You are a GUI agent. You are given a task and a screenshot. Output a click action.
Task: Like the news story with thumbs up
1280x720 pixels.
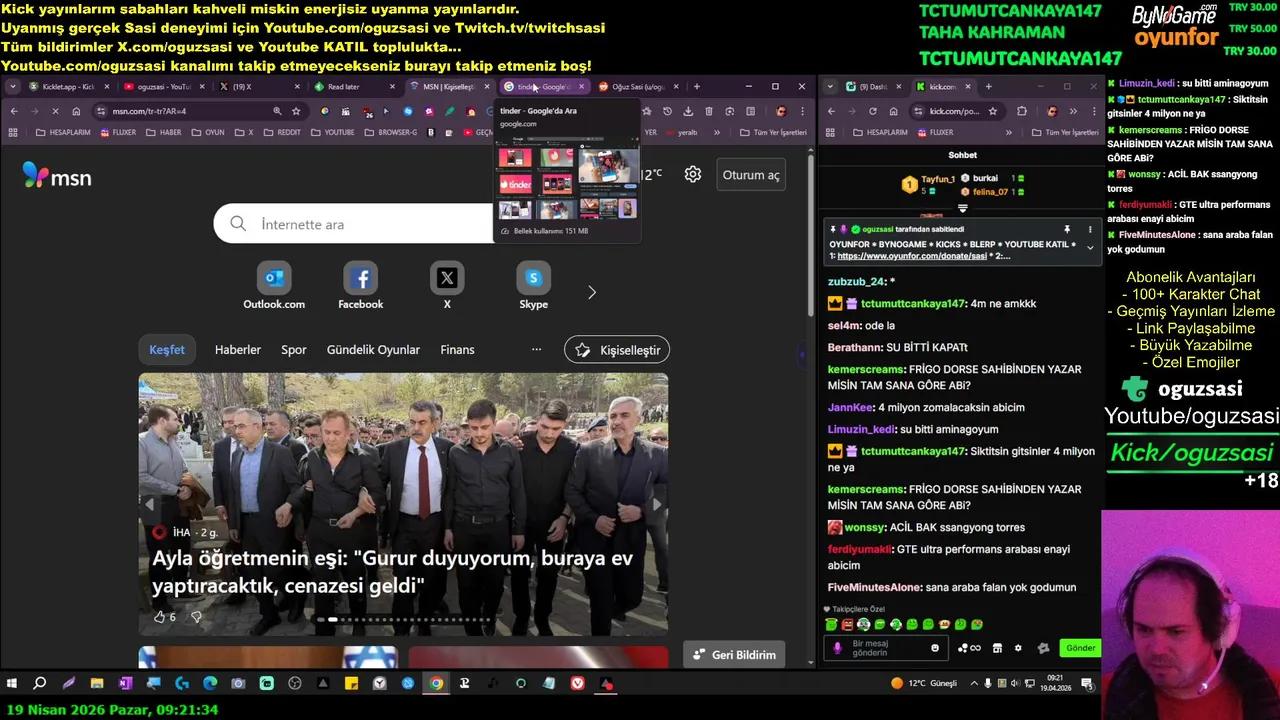(x=159, y=617)
